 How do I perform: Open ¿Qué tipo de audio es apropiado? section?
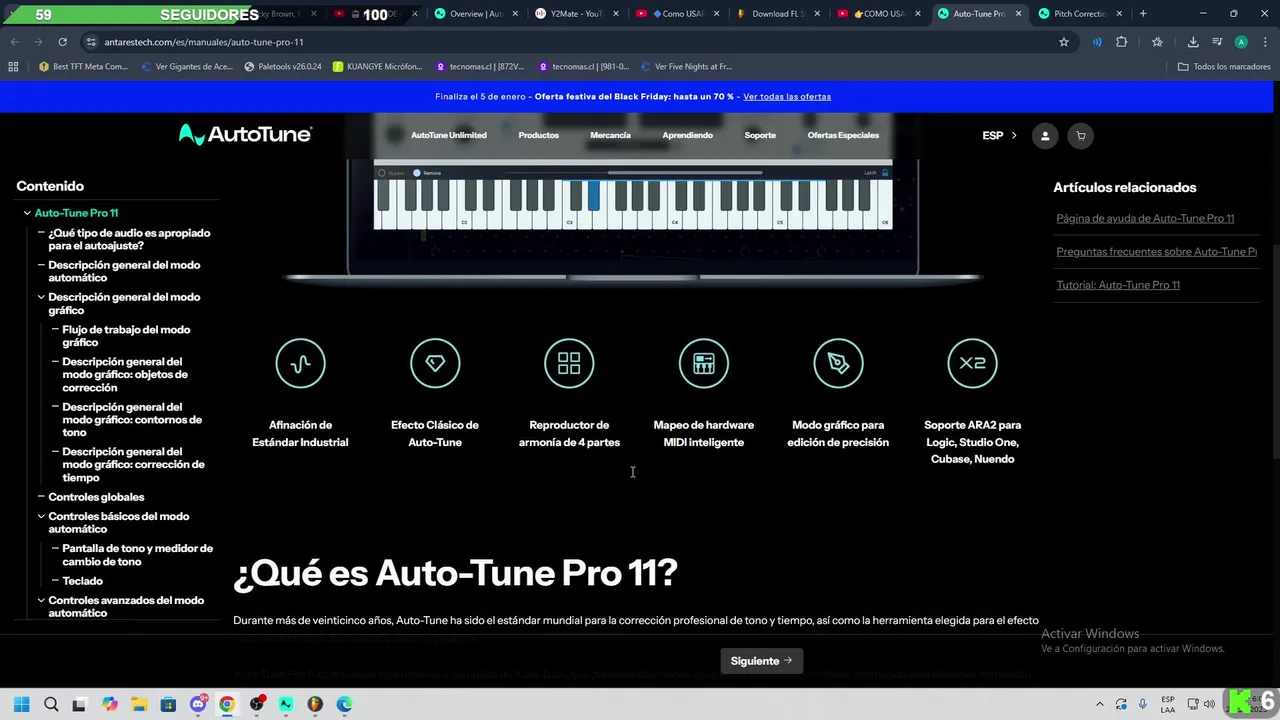point(129,239)
